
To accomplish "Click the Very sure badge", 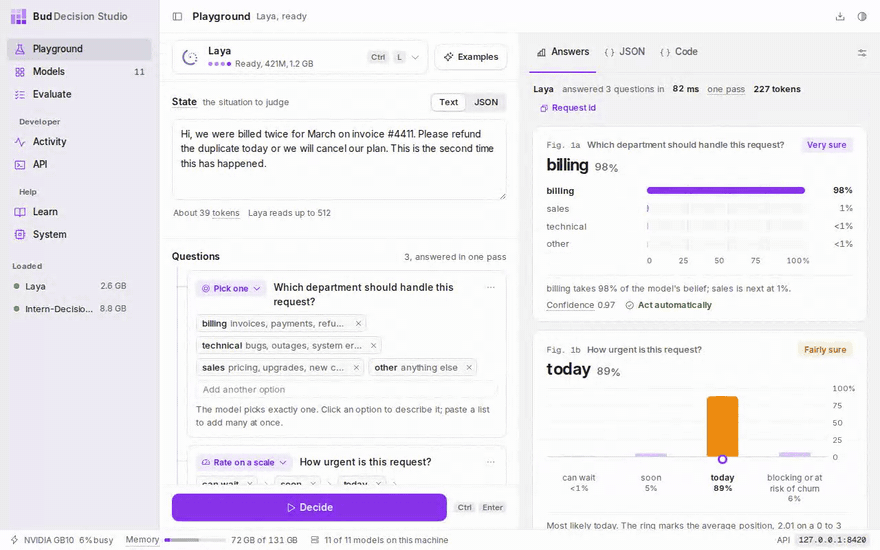I will tap(826, 145).
